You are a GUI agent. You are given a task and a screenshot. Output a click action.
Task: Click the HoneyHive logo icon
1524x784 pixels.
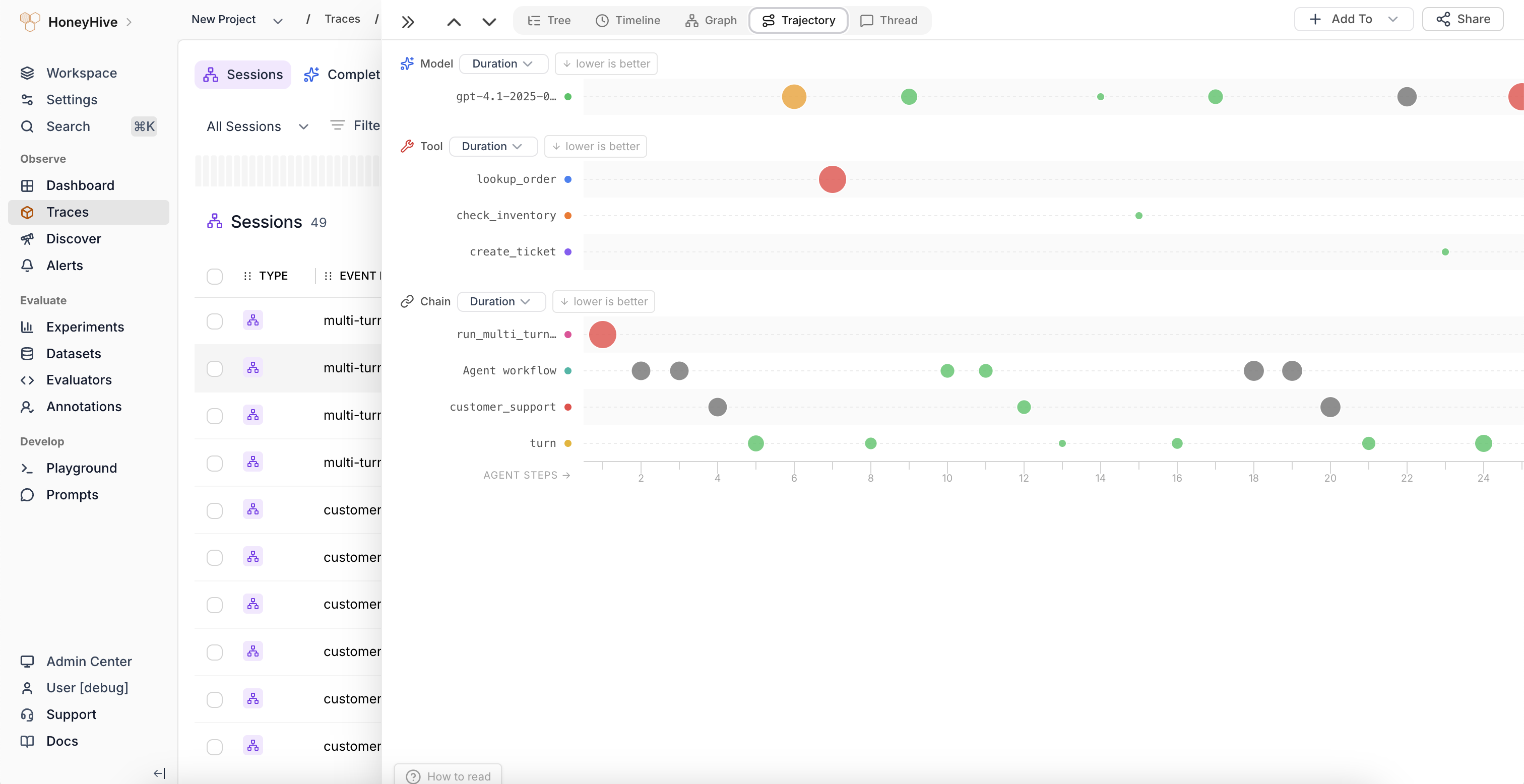(30, 22)
